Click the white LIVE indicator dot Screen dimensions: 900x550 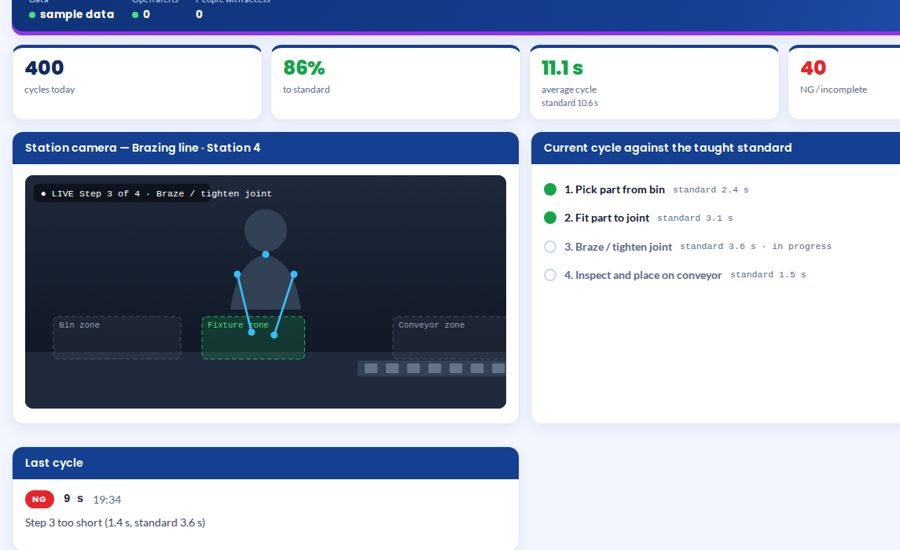coord(44,194)
